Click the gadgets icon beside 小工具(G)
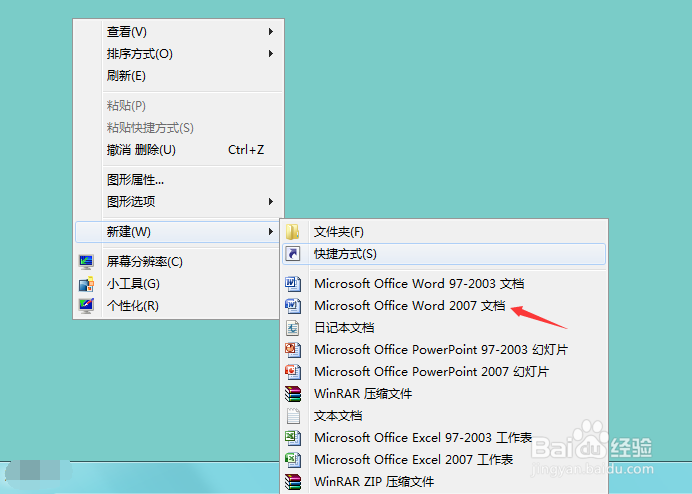692x494 pixels. click(x=86, y=284)
